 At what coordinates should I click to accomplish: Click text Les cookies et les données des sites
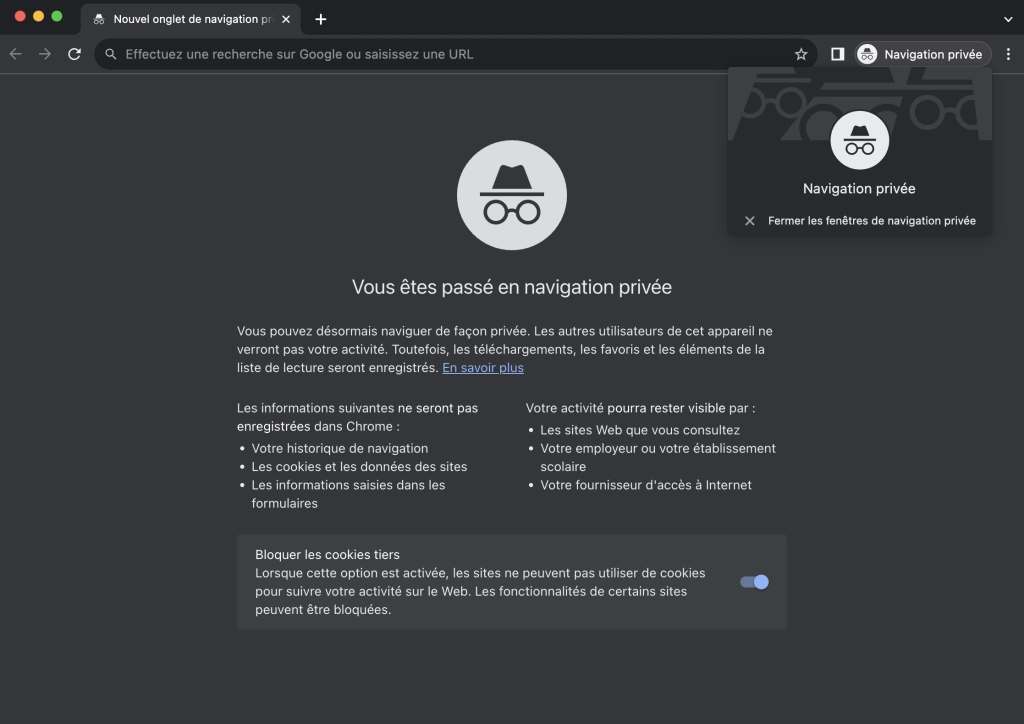click(x=359, y=467)
